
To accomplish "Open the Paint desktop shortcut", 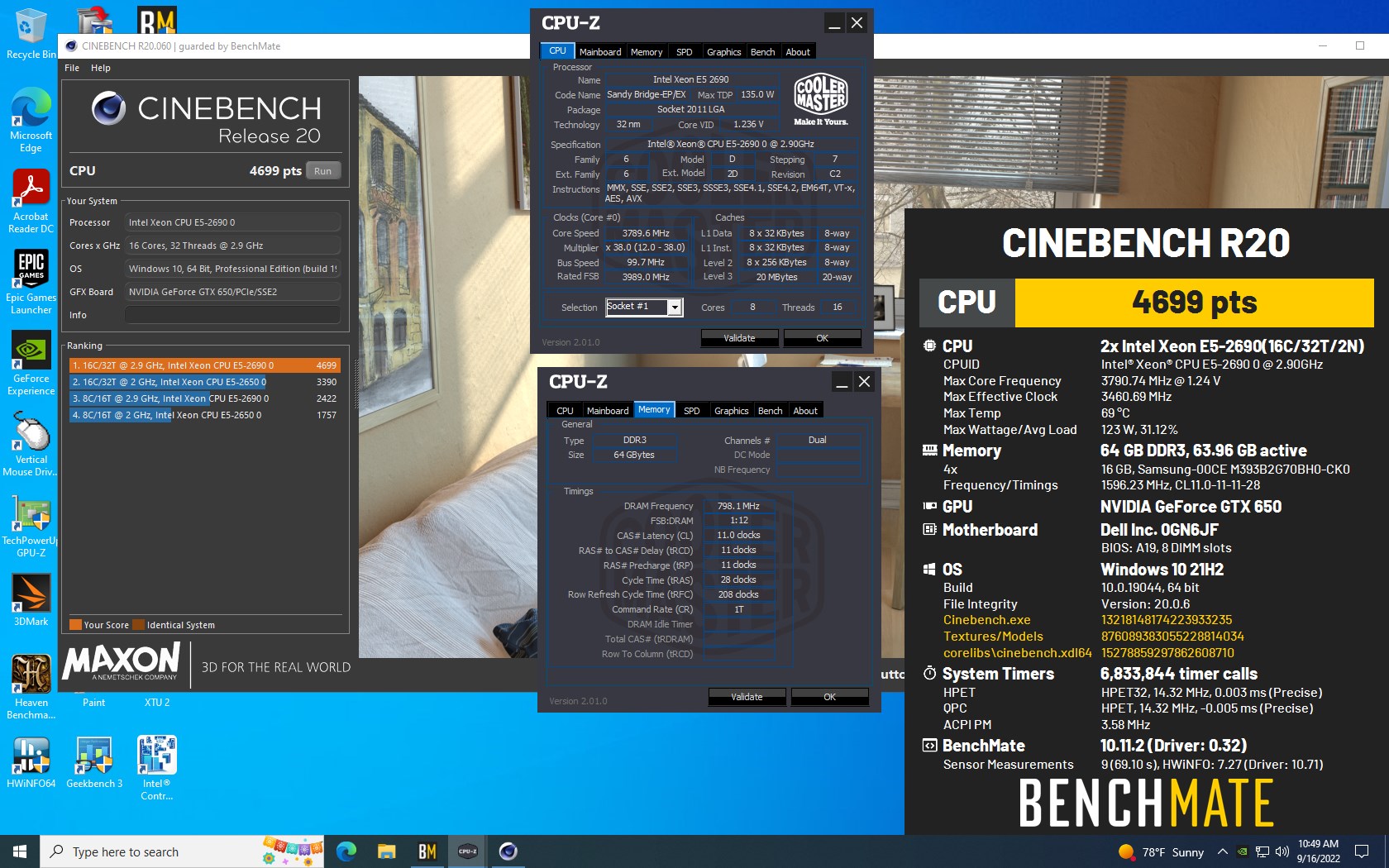I will (x=94, y=702).
